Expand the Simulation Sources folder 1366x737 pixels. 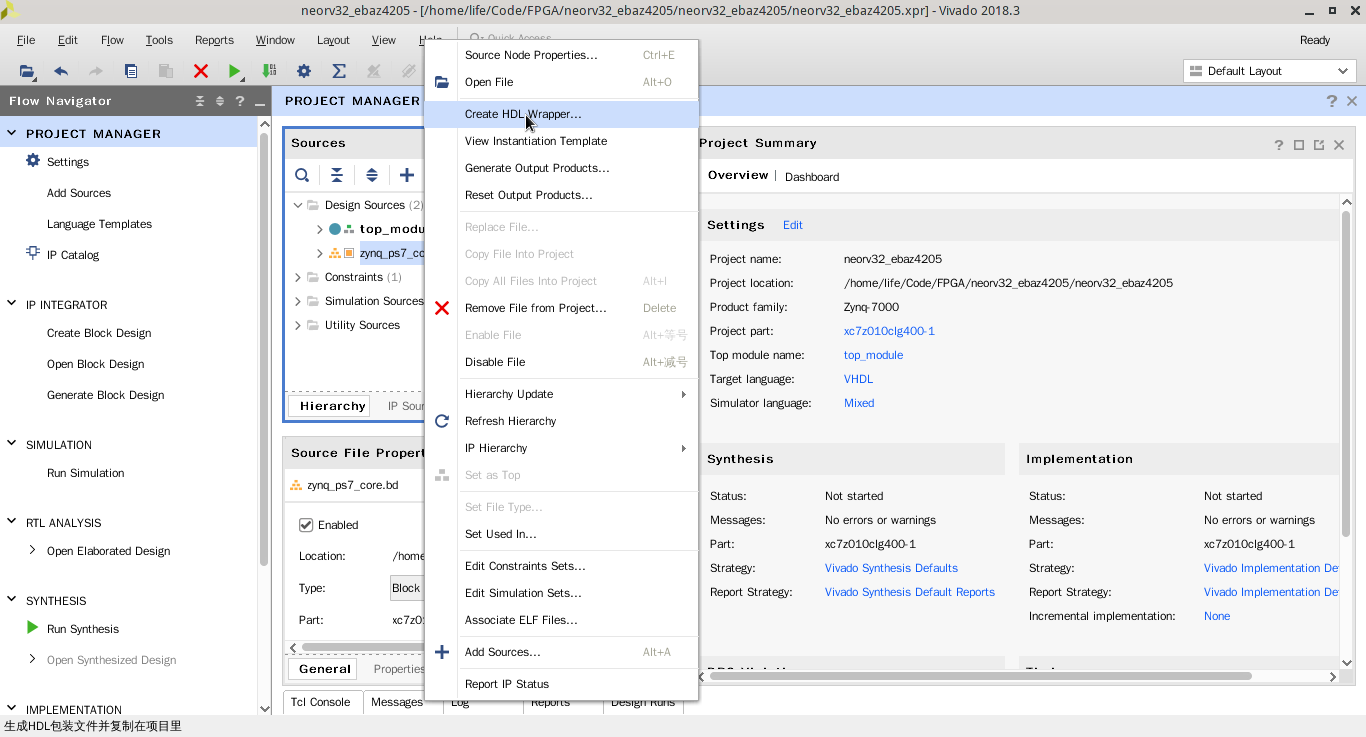pyautogui.click(x=298, y=301)
